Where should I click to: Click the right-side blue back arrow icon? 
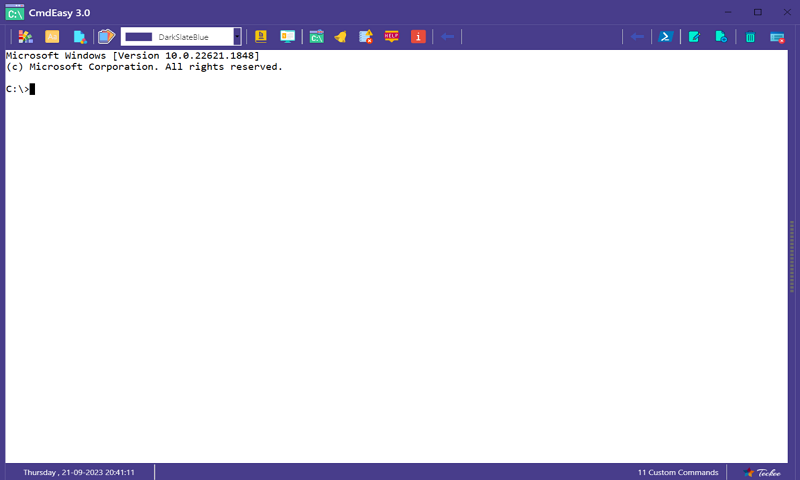(637, 37)
